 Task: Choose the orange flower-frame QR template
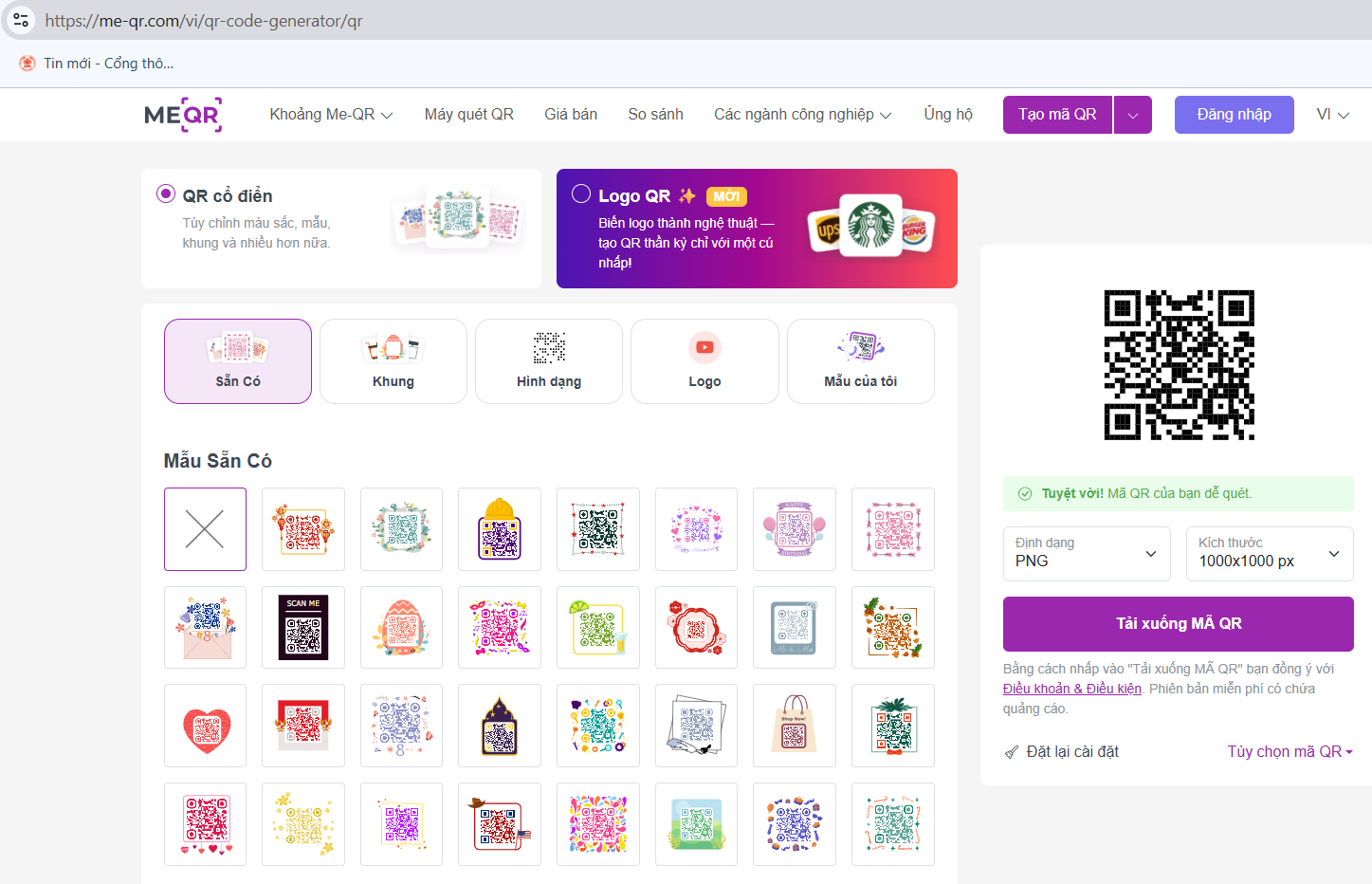pos(303,529)
